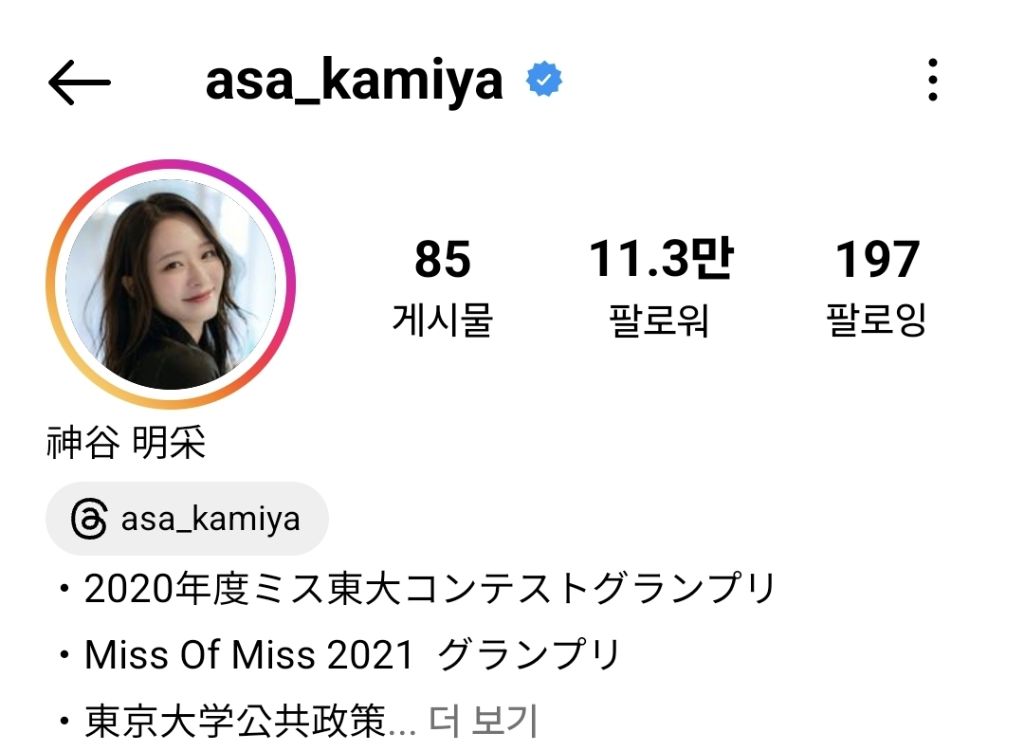Open followers list via 11.3만
The width and height of the screenshot is (1024, 751).
coord(661,259)
